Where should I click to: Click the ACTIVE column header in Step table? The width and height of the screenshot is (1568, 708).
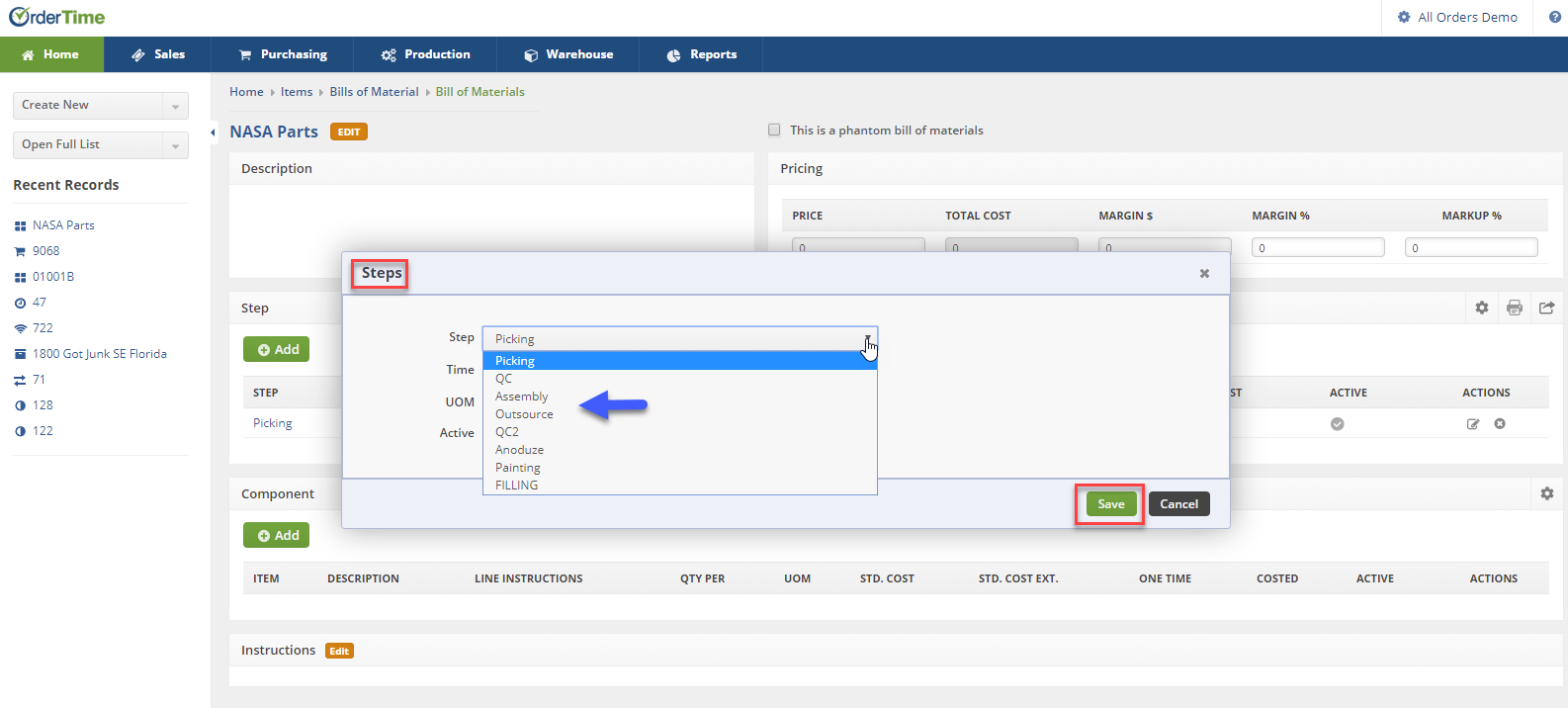(1348, 393)
